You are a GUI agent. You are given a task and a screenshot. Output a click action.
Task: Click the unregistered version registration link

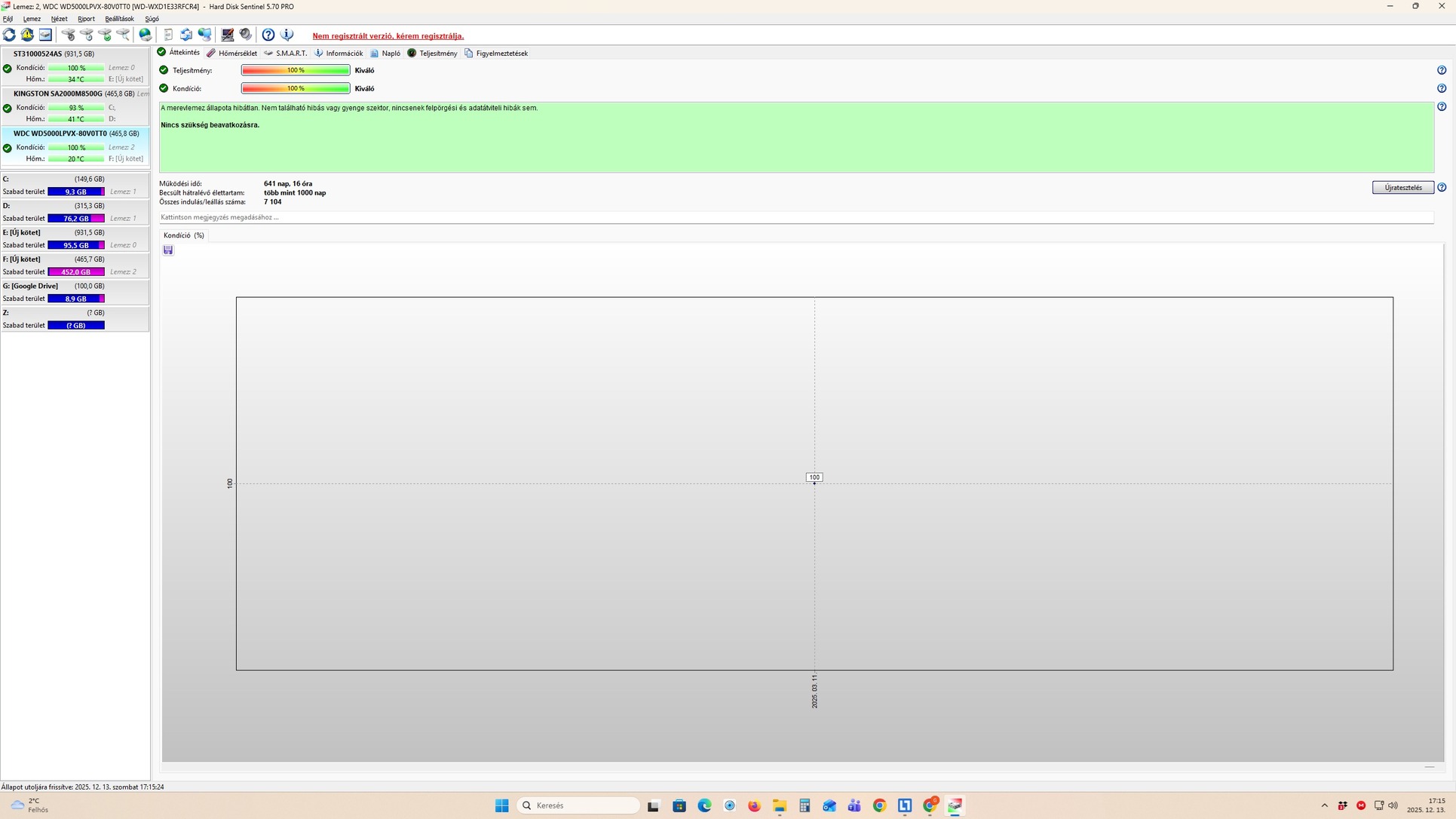388,36
